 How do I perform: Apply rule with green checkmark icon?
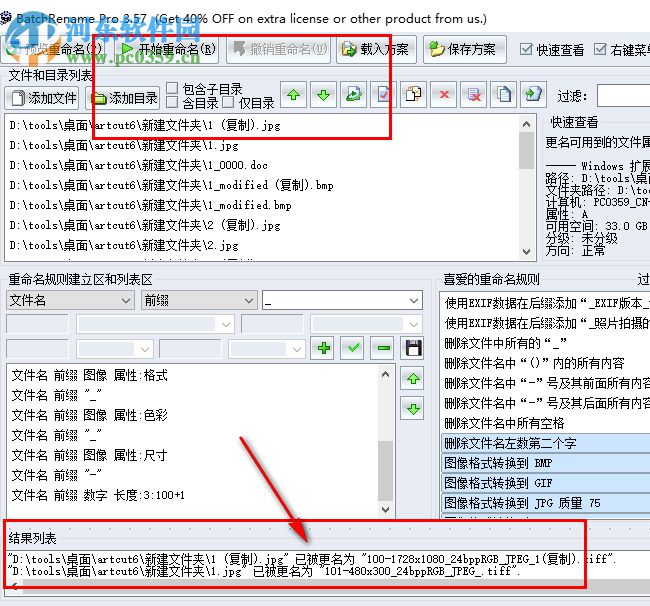[353, 348]
